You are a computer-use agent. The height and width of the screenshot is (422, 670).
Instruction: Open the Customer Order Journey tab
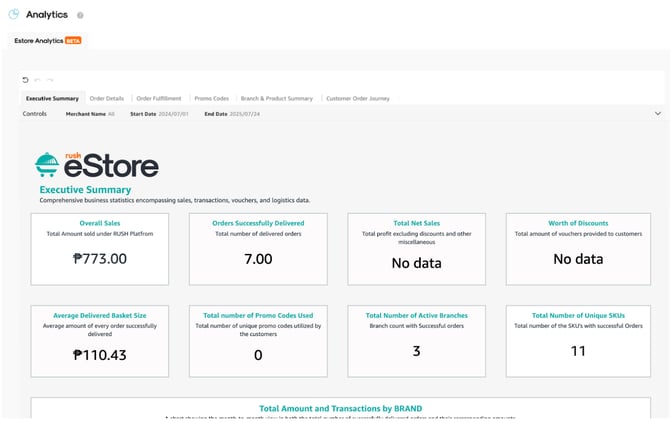pyautogui.click(x=358, y=98)
